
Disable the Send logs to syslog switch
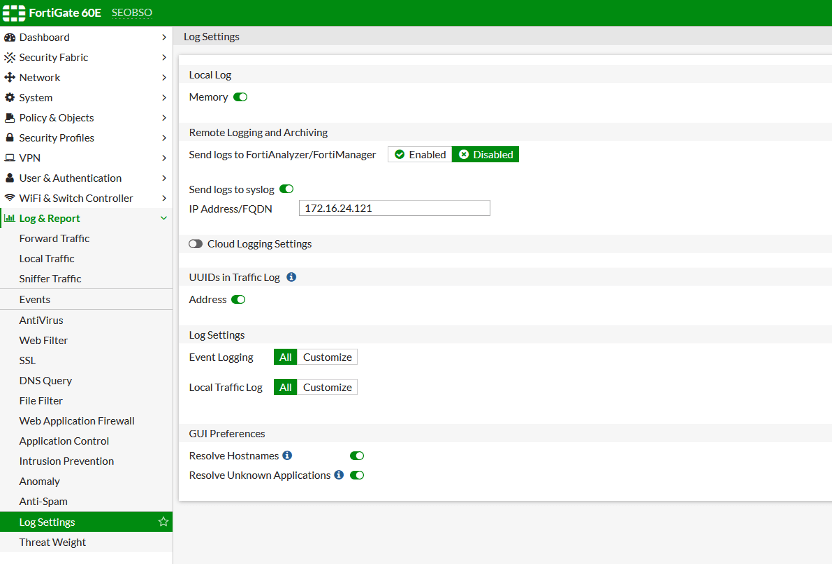(287, 189)
